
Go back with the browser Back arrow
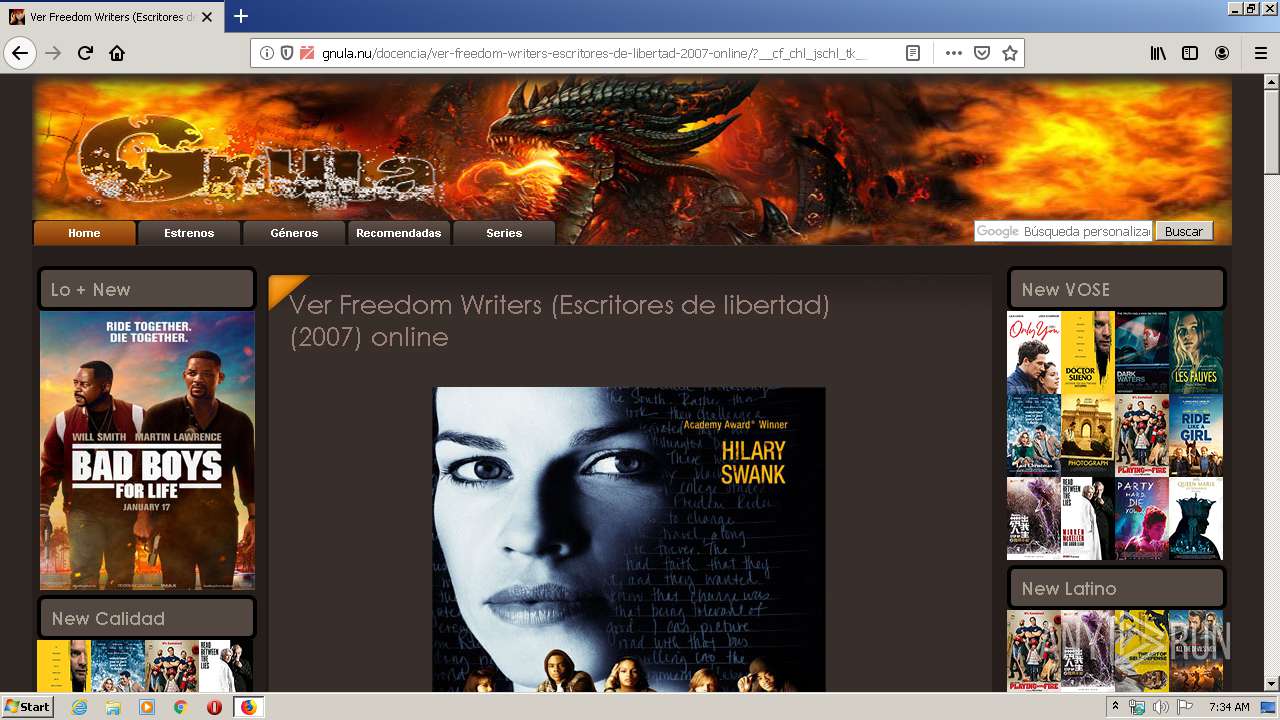click(x=20, y=53)
